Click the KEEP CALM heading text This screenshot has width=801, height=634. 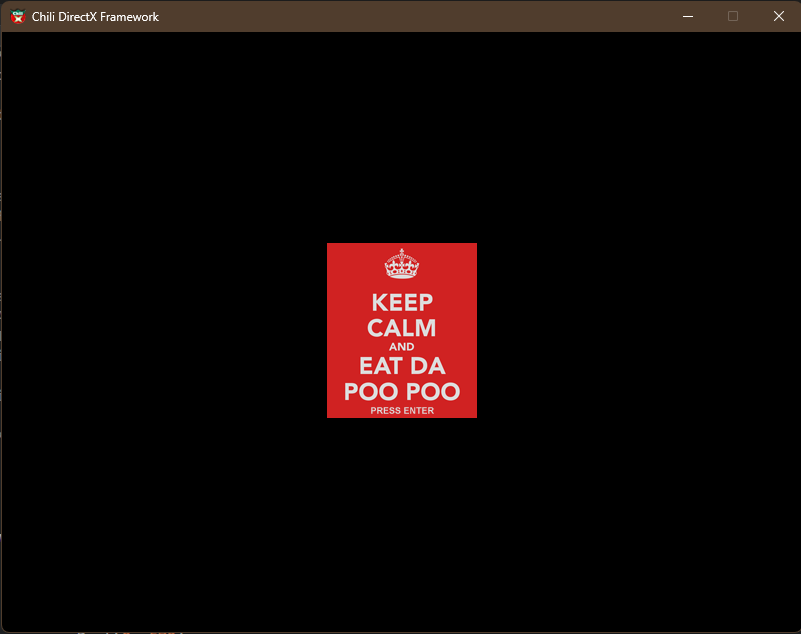click(401, 302)
